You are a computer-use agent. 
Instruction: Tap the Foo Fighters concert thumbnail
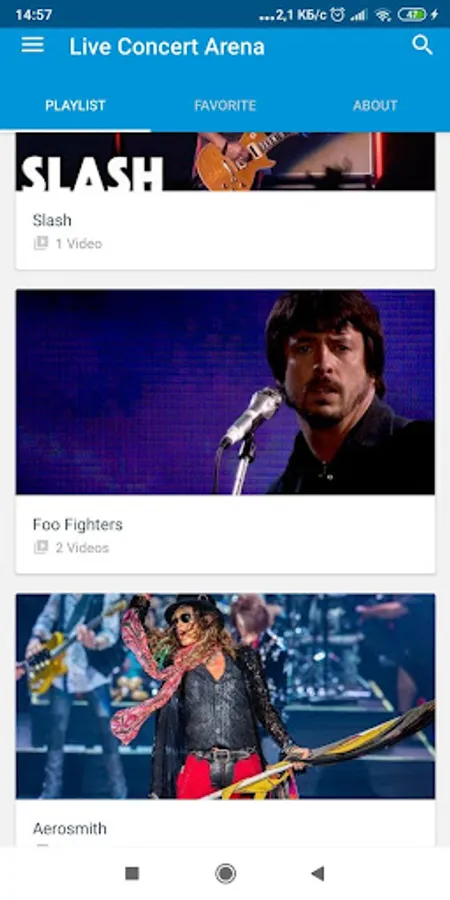coord(225,392)
